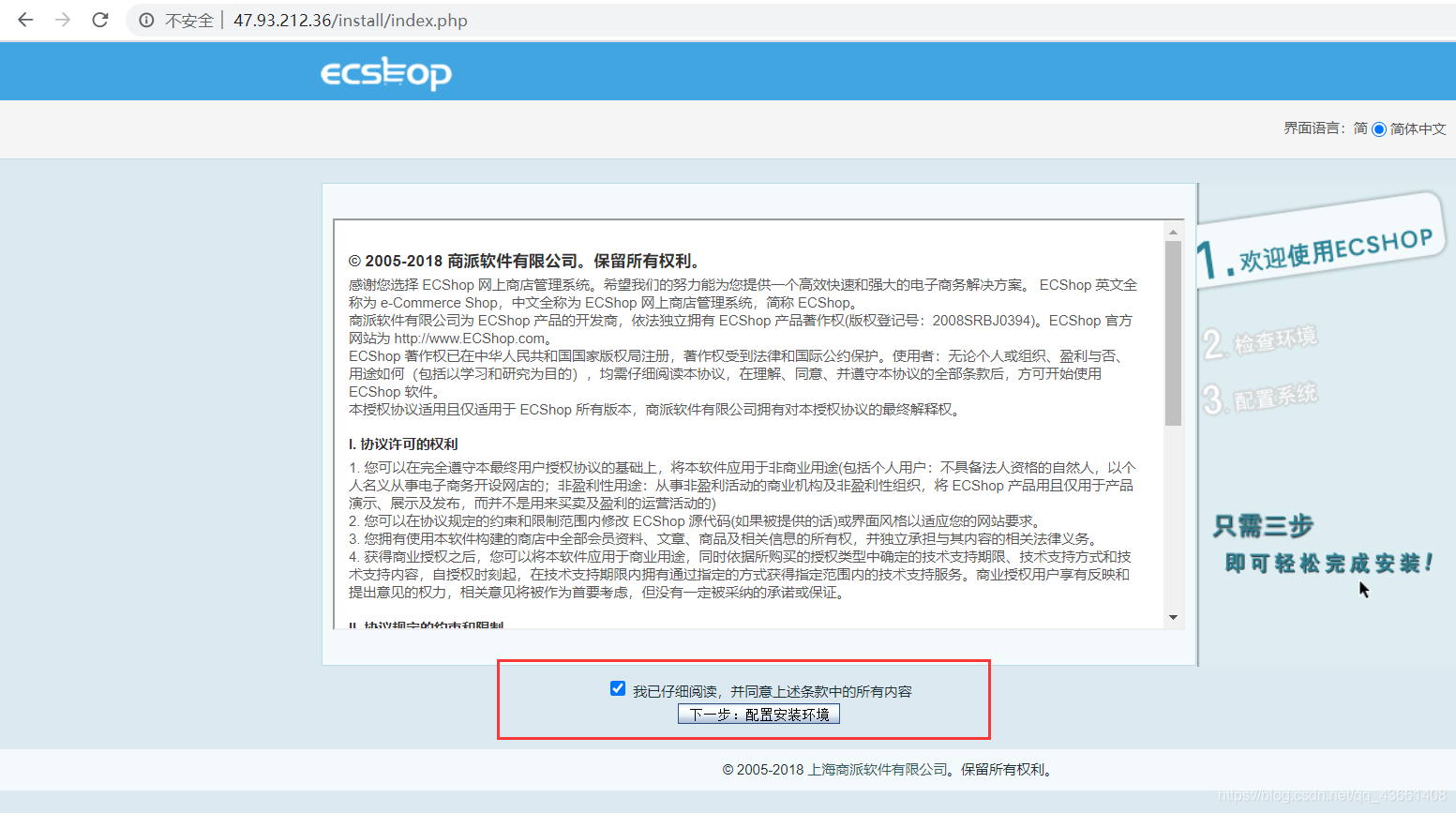Click the 不安全 security warning label
The width and height of the screenshot is (1456, 813).
[x=189, y=21]
